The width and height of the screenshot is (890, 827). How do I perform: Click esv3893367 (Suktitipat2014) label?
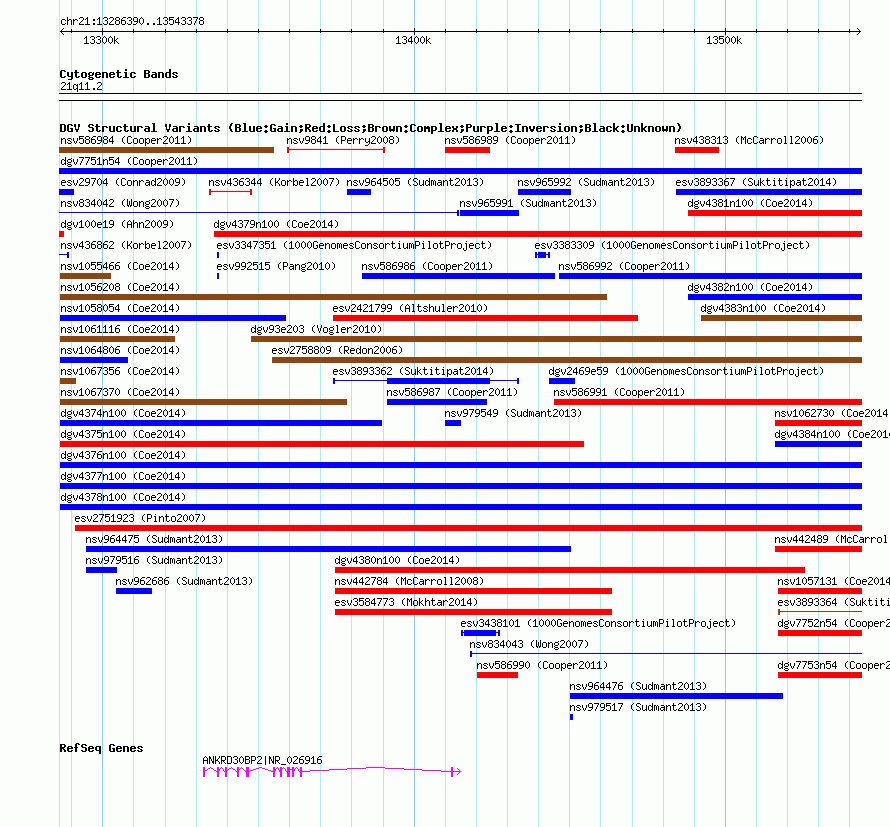756,182
